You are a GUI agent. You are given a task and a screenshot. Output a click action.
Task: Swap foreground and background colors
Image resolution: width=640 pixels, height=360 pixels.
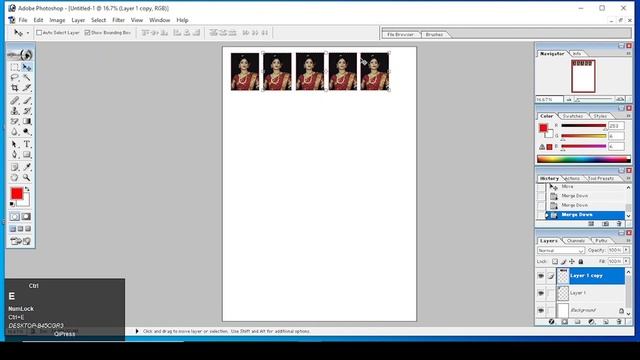[27, 189]
